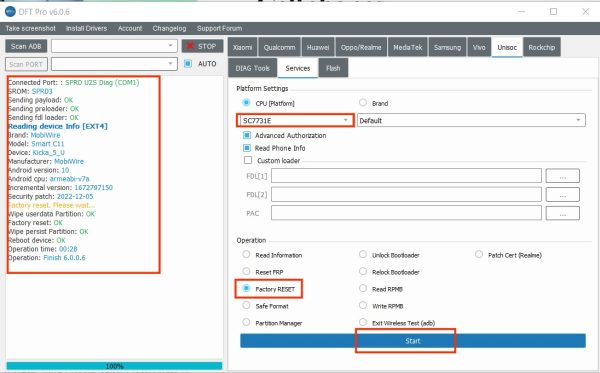Click '1672797150' incremental version value
This screenshot has width=600, height=373.
pyautogui.click(x=94, y=187)
